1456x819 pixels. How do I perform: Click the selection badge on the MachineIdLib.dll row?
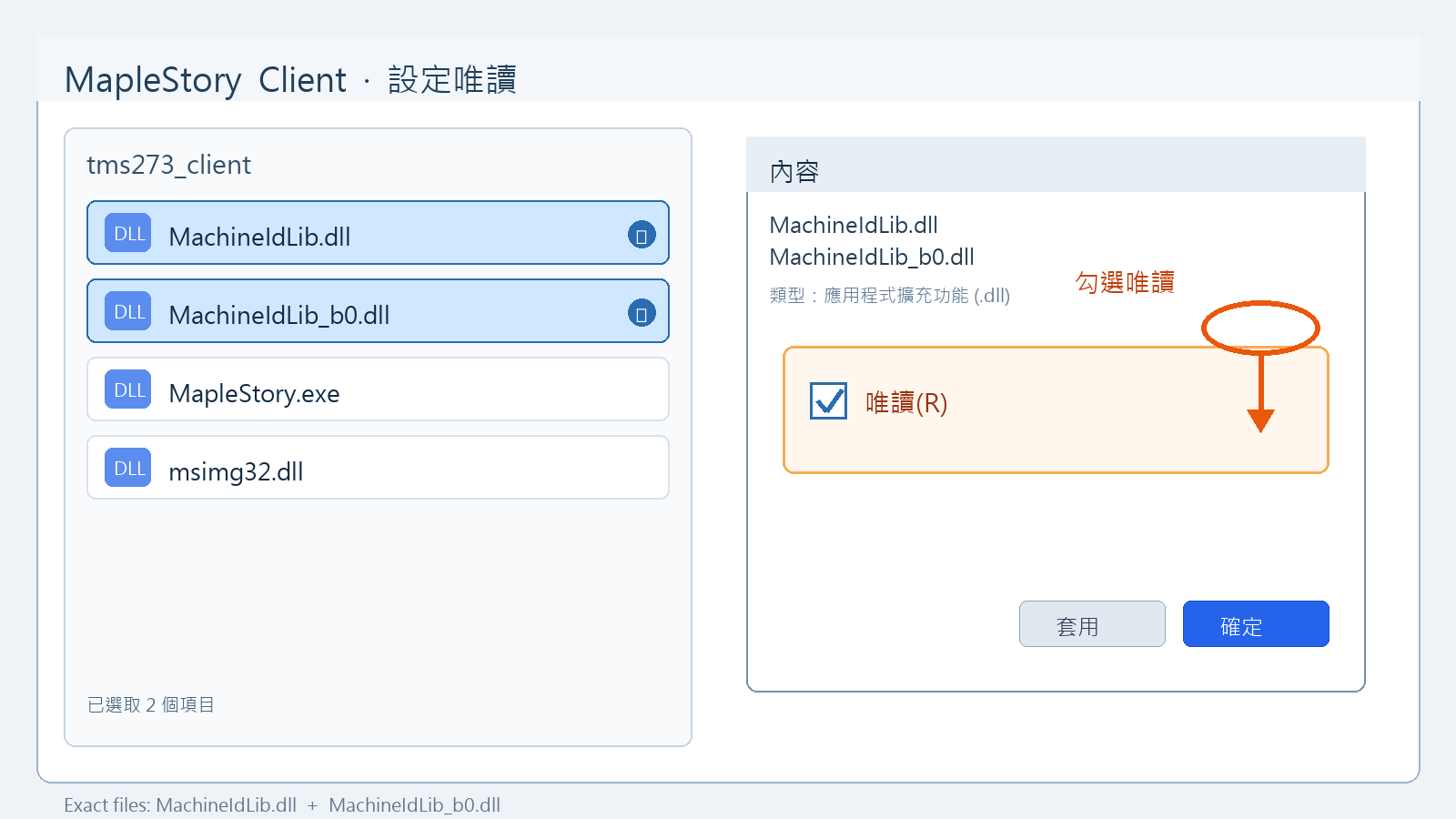point(642,235)
